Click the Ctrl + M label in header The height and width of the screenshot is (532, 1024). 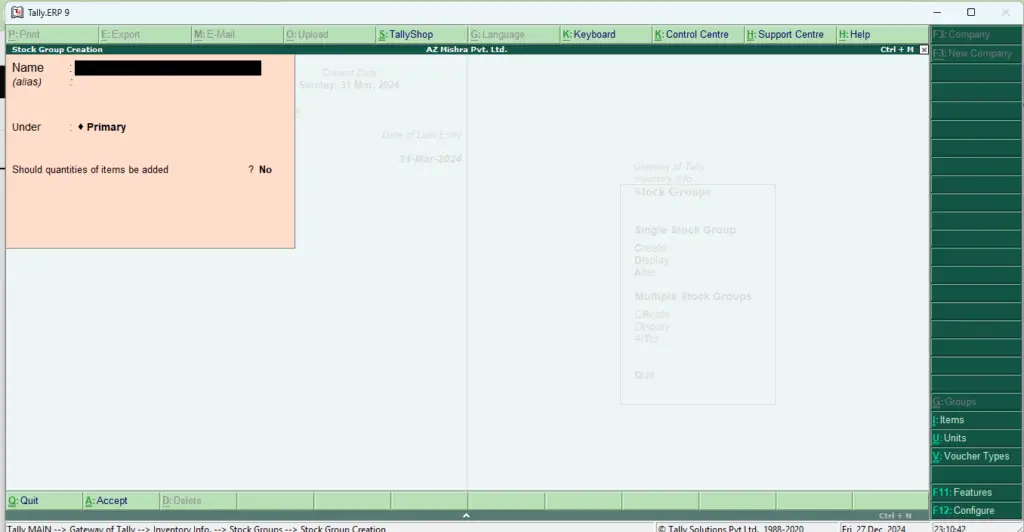pos(897,50)
